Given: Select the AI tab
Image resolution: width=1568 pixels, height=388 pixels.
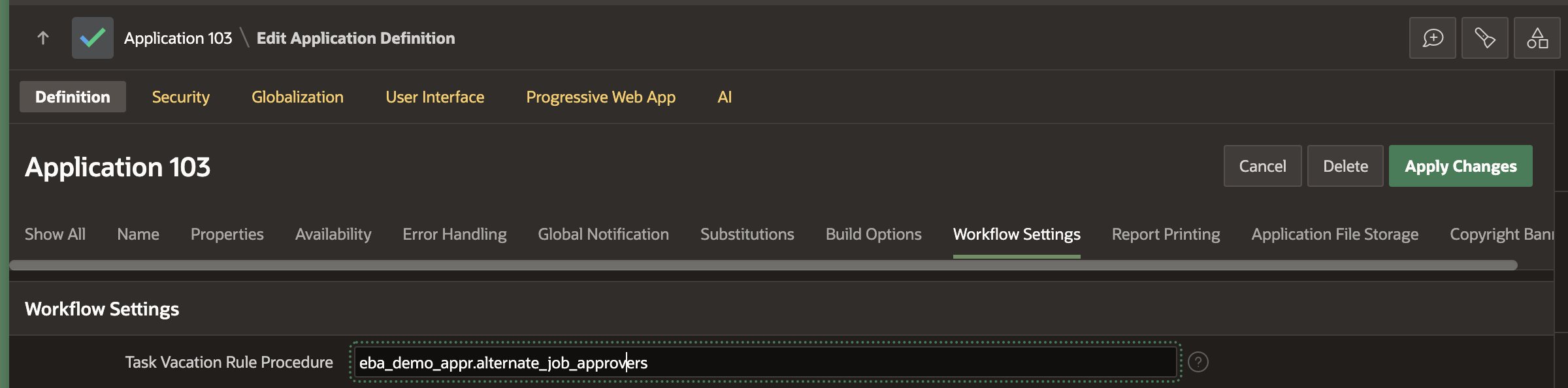Looking at the screenshot, I should coord(725,97).
